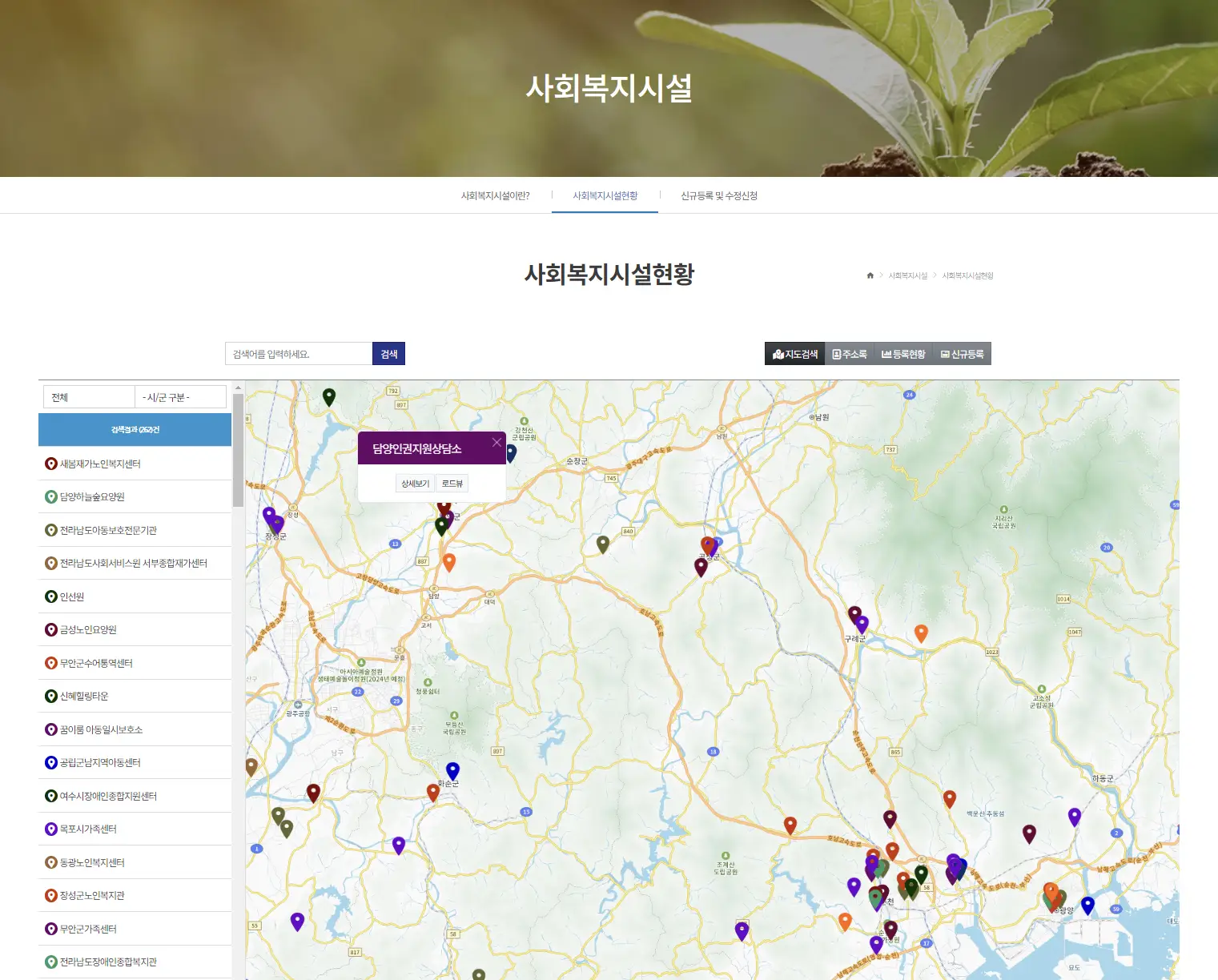Select the 지도검색 map search icon

tap(778, 353)
